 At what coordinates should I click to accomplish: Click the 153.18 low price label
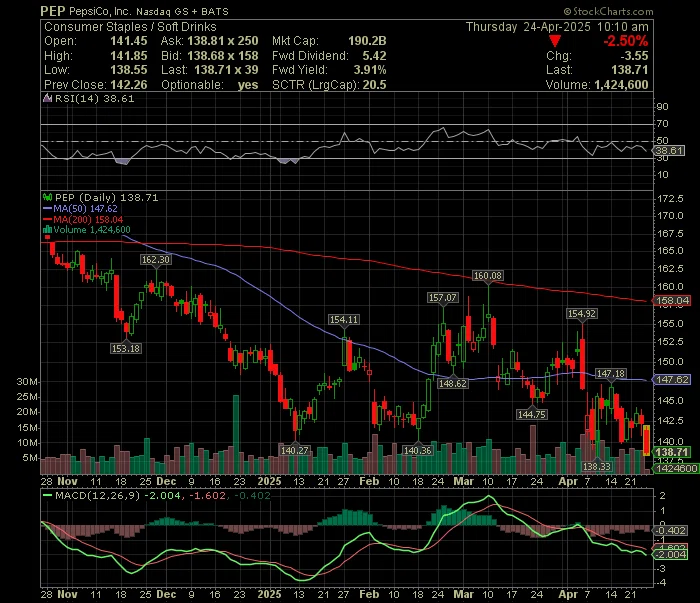126,348
